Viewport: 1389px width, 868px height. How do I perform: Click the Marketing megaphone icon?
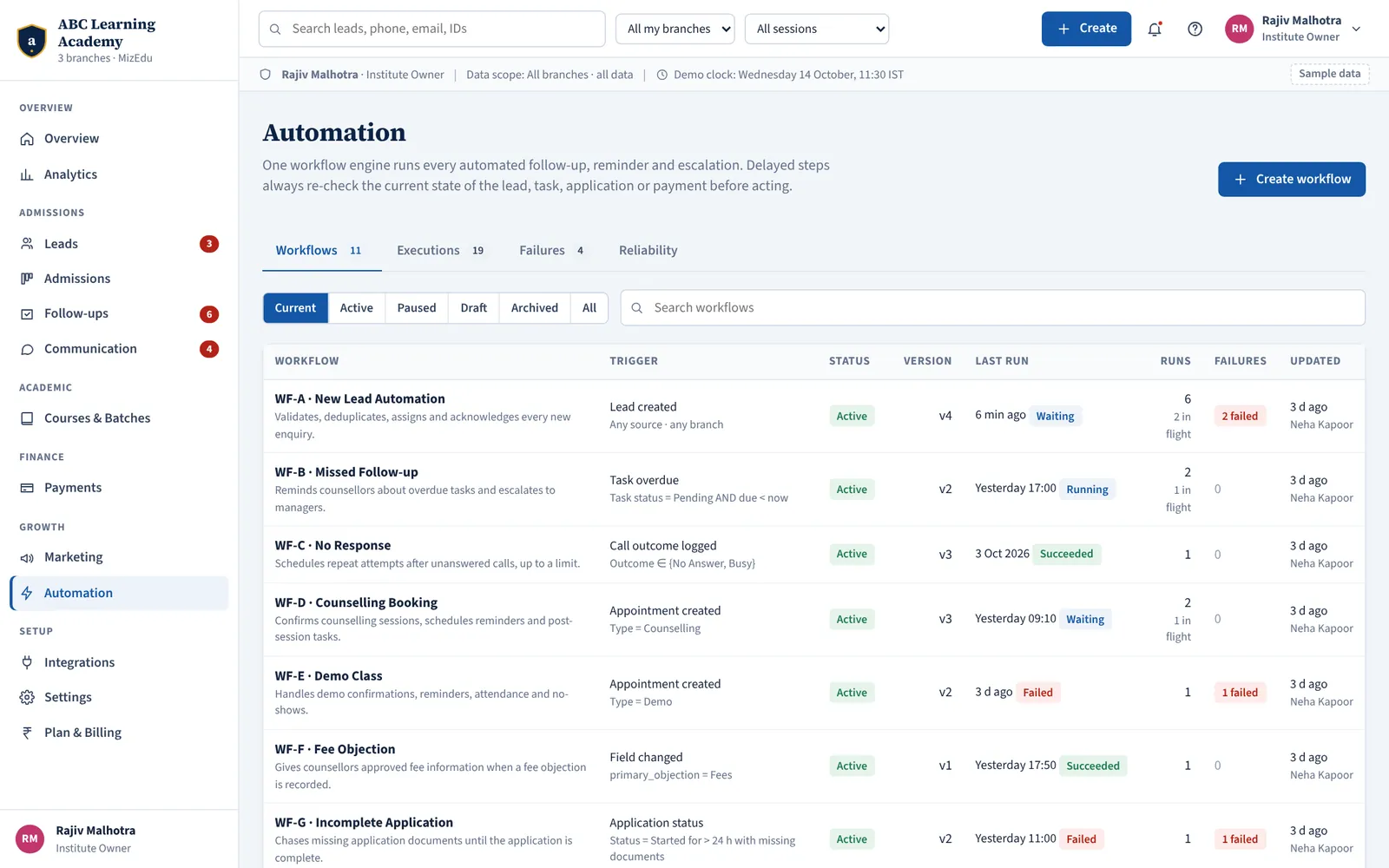[x=27, y=557]
